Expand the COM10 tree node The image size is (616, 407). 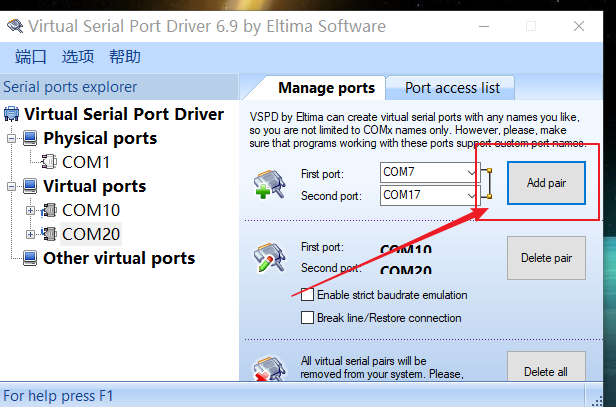(x=30, y=211)
